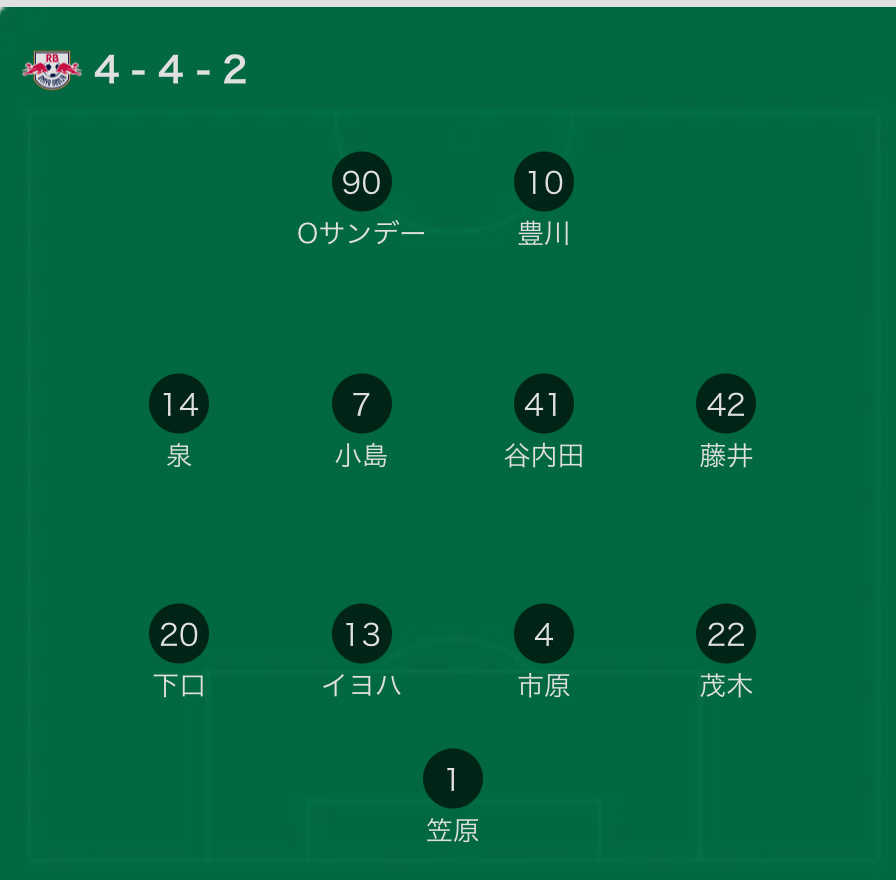896x880 pixels.
Task: Select goalkeeper number 1 badge
Action: (453, 778)
